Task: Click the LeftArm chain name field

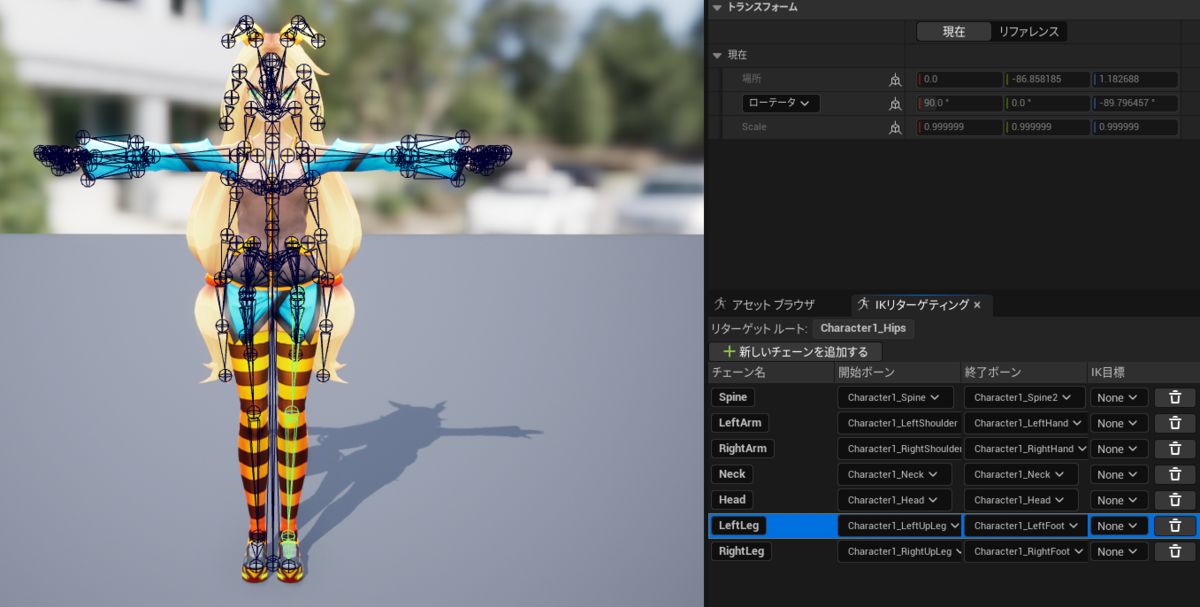Action: click(x=740, y=423)
